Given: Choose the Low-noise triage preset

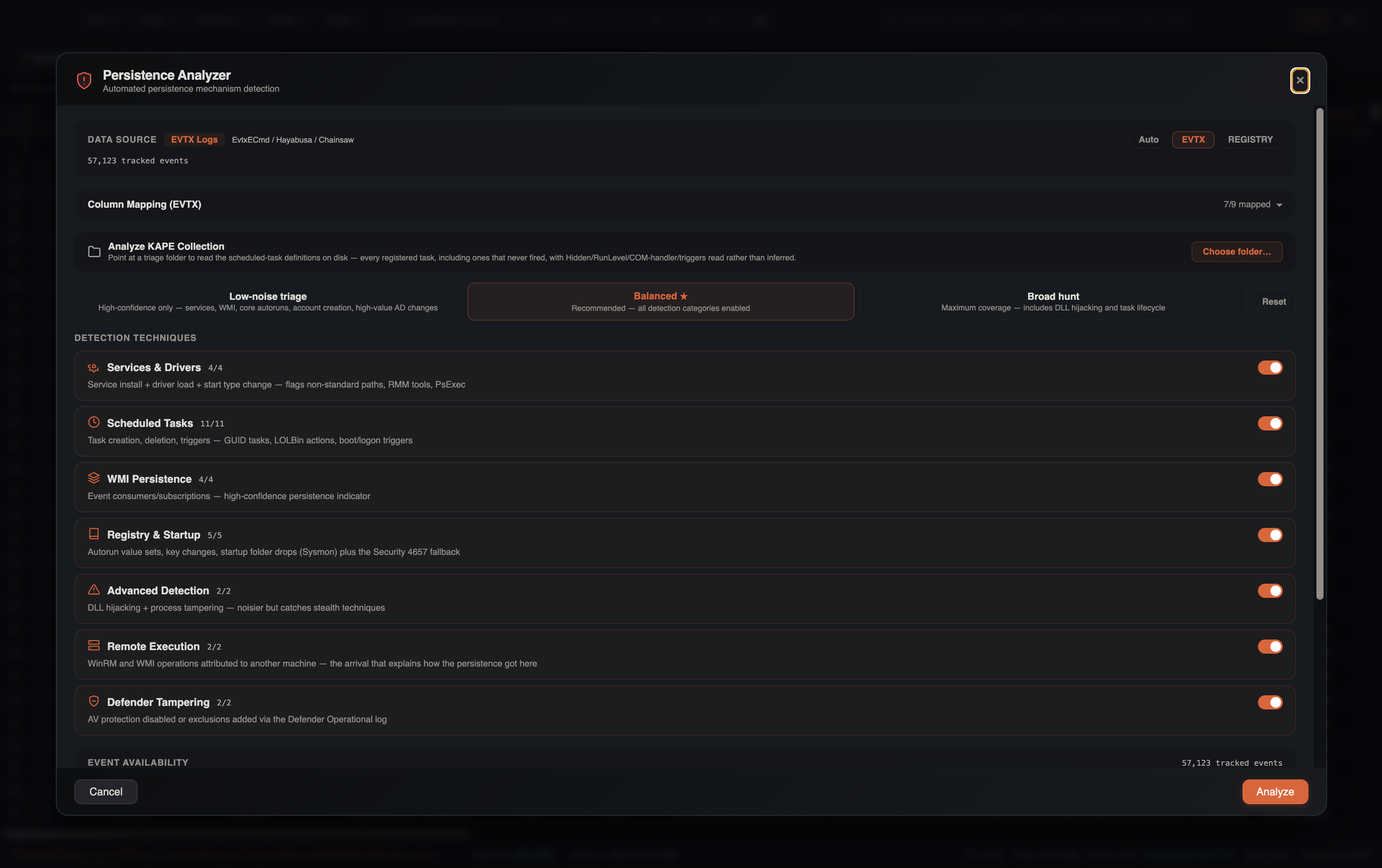Looking at the screenshot, I should click(x=268, y=302).
